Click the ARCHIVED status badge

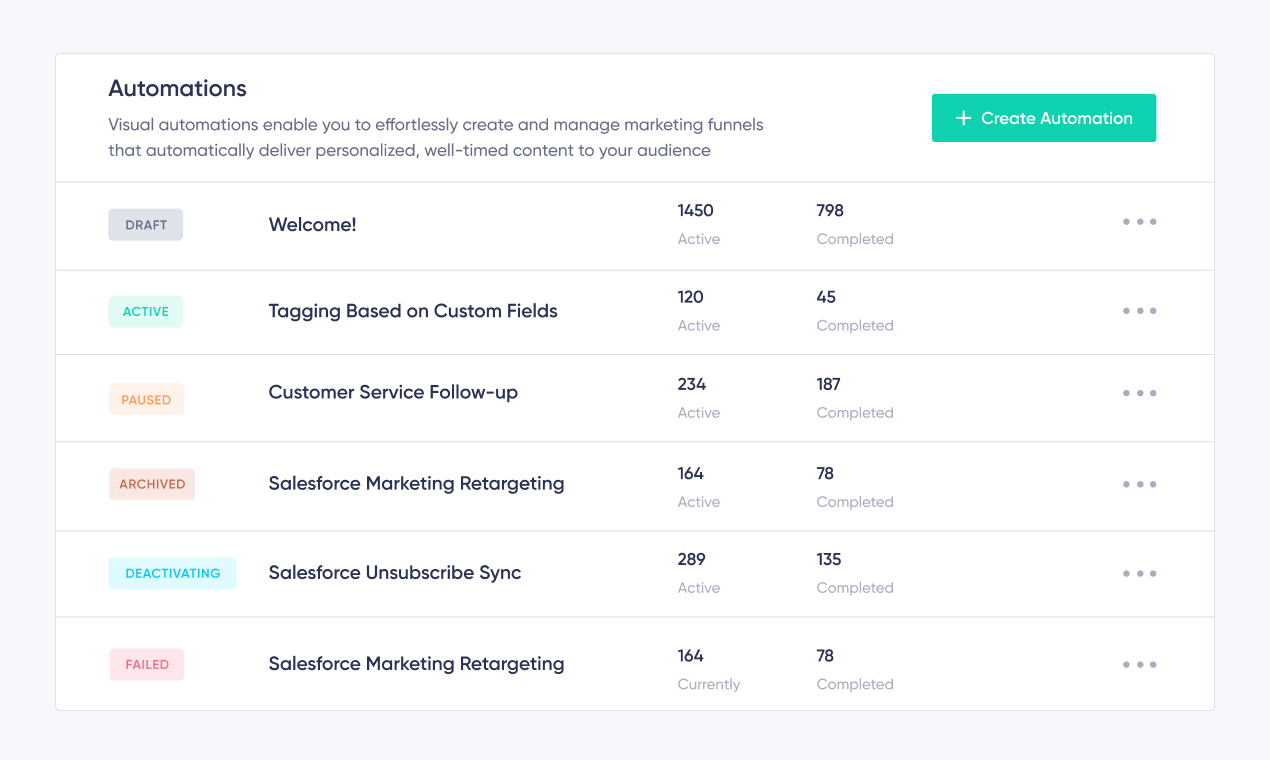coord(152,484)
